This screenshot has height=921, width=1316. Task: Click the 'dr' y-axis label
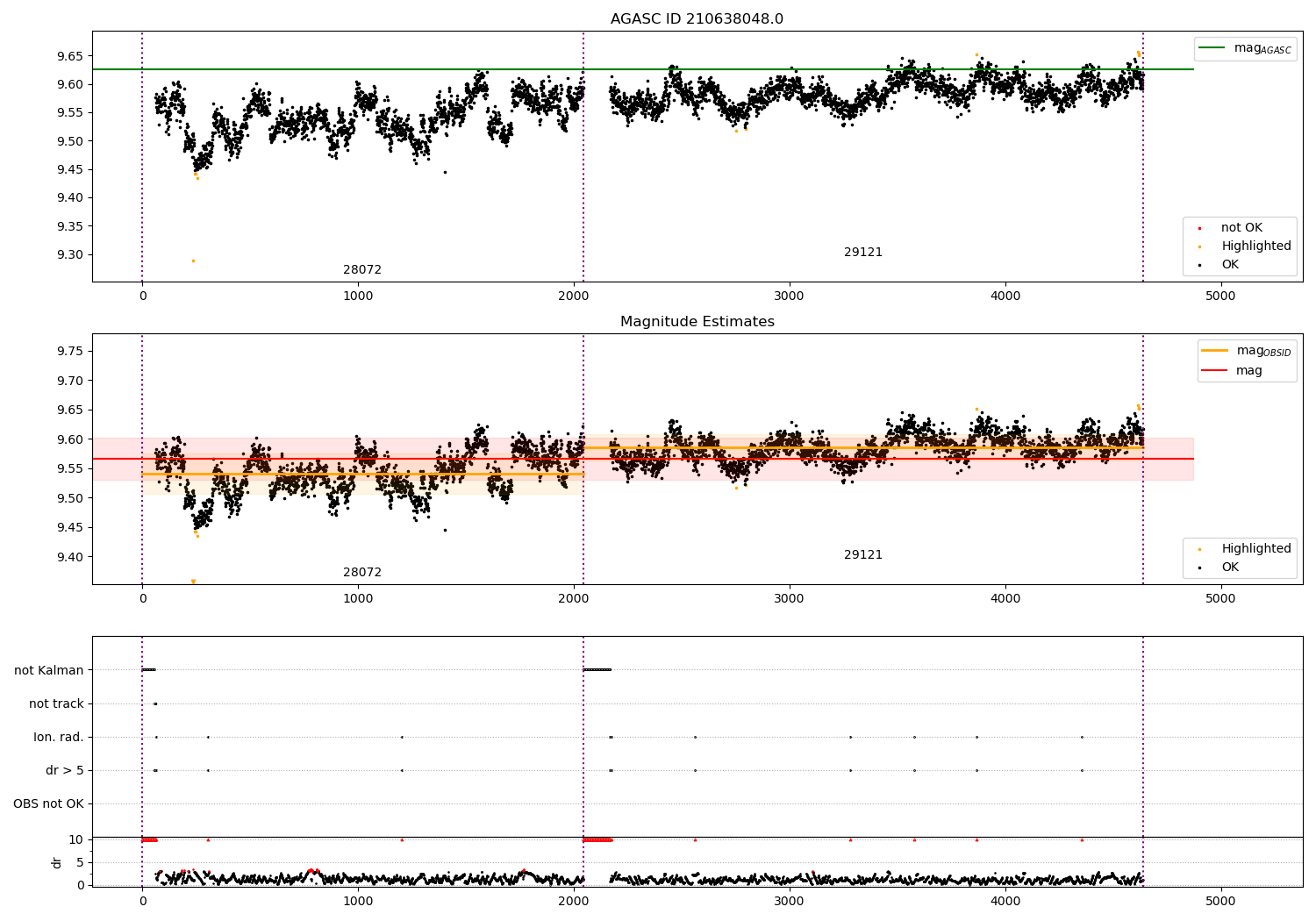coord(57,862)
